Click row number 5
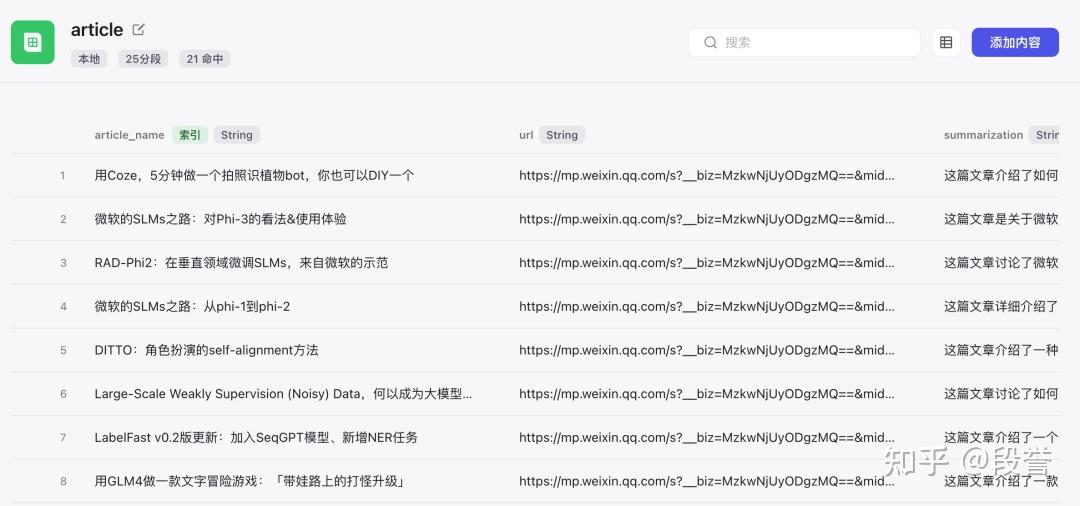The width and height of the screenshot is (1080, 506). (63, 350)
